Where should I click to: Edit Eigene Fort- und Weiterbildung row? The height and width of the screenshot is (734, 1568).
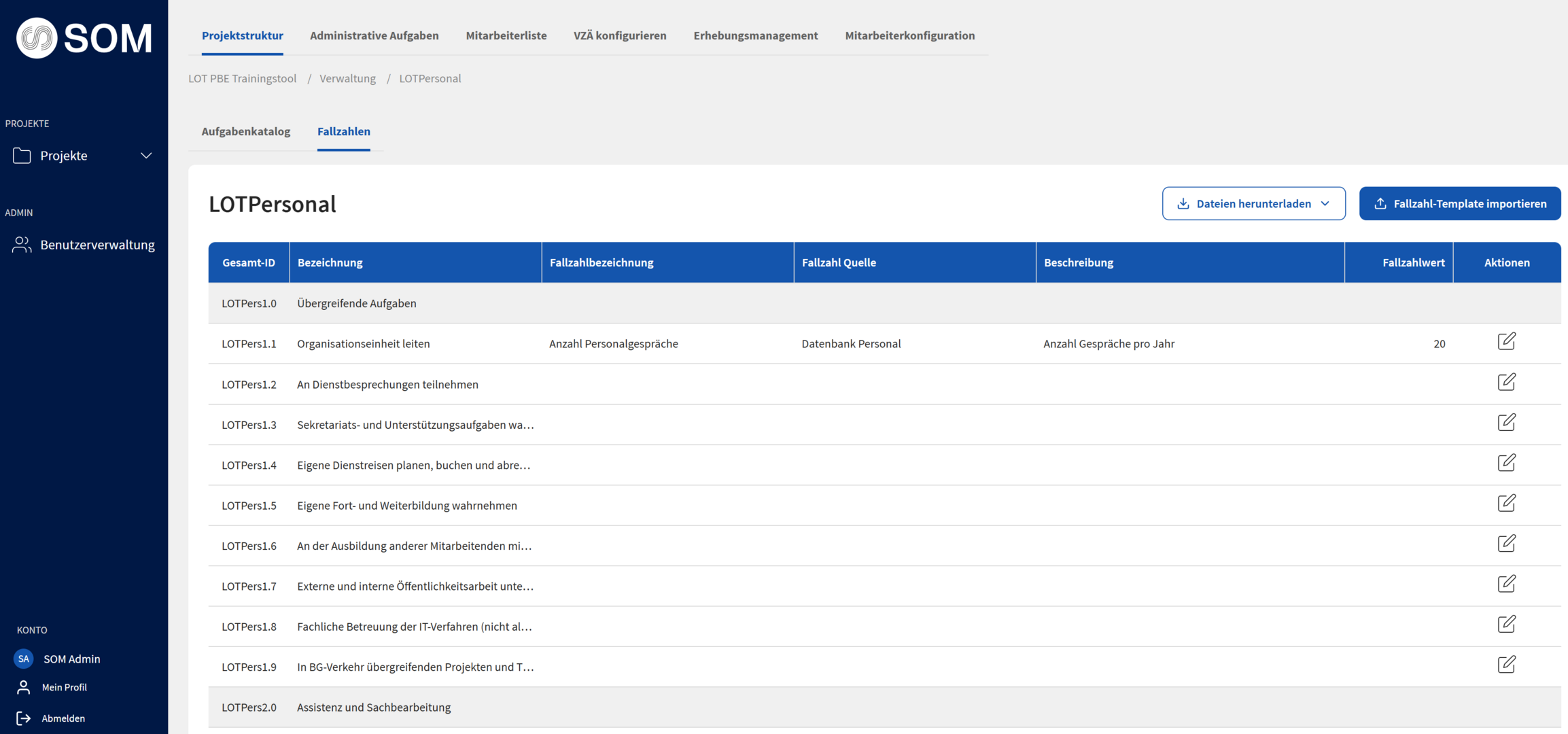pos(1506,503)
